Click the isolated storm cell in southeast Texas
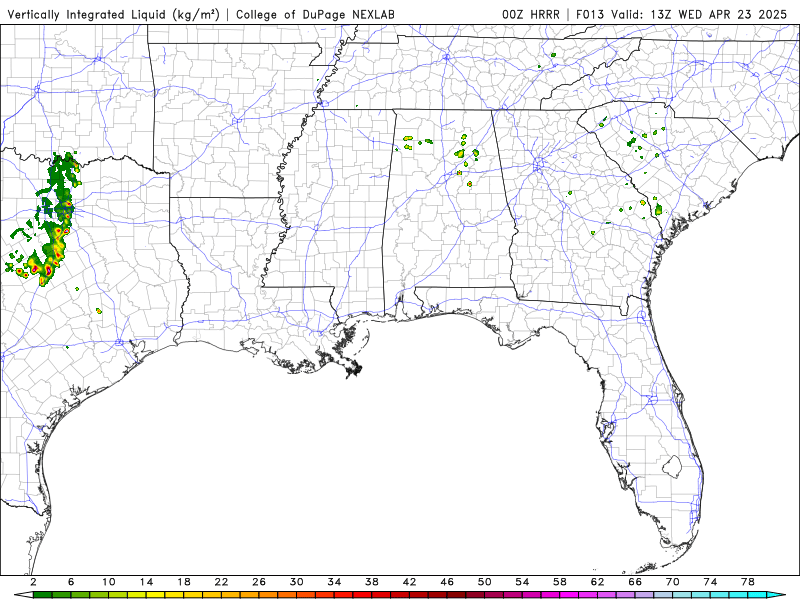The width and height of the screenshot is (800, 600). (x=99, y=310)
